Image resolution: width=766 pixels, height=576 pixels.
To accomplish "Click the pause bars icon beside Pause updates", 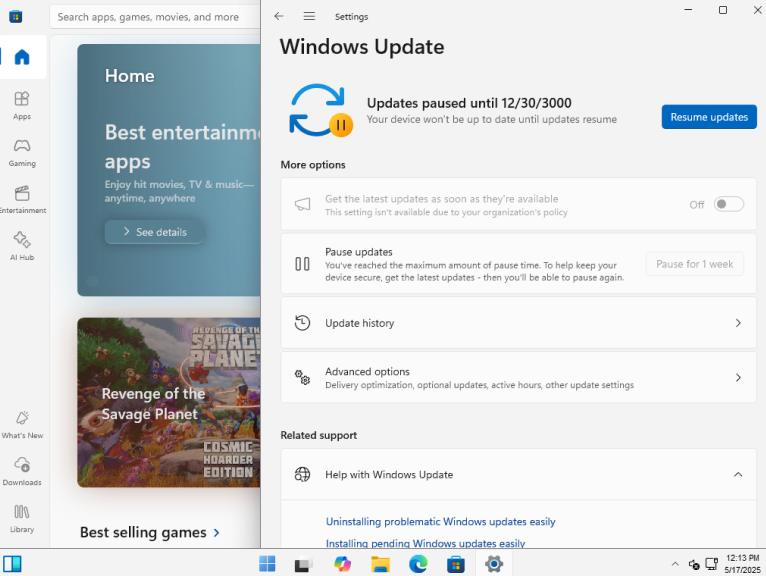I will click(x=302, y=264).
